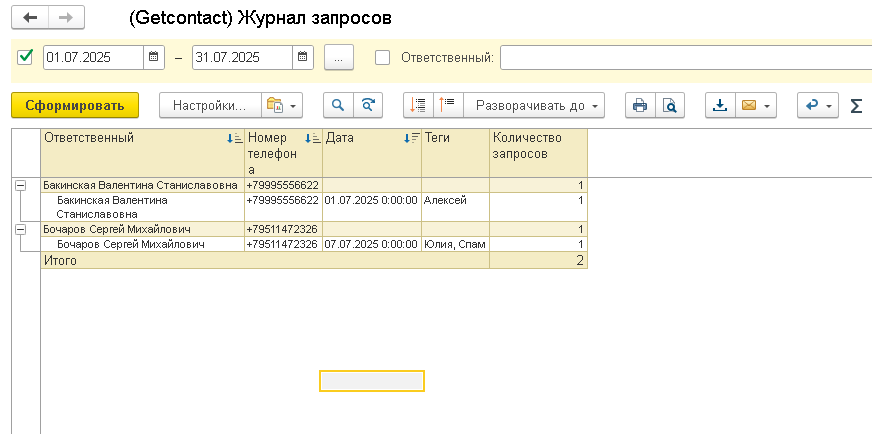Screen dimensions: 872x434
Task: Collapse the Бакинская Валентина Станиславовна group
Action: (20, 186)
